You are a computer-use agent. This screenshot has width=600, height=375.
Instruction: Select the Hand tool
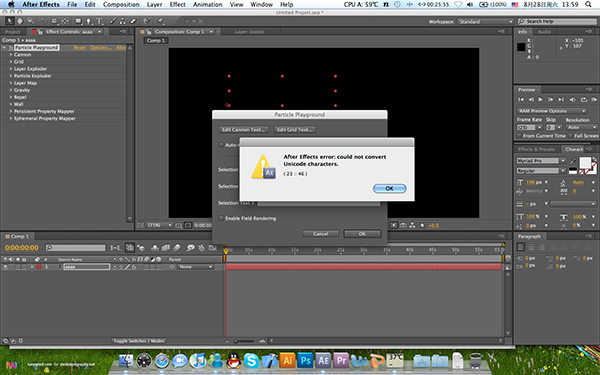click(20, 21)
